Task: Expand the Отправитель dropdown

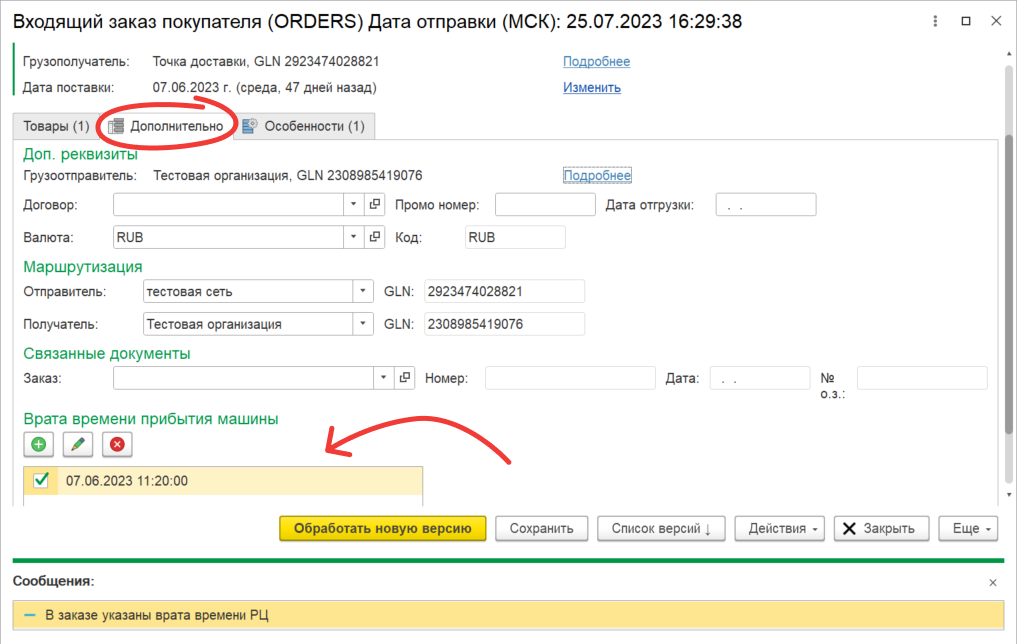Action: pyautogui.click(x=362, y=292)
